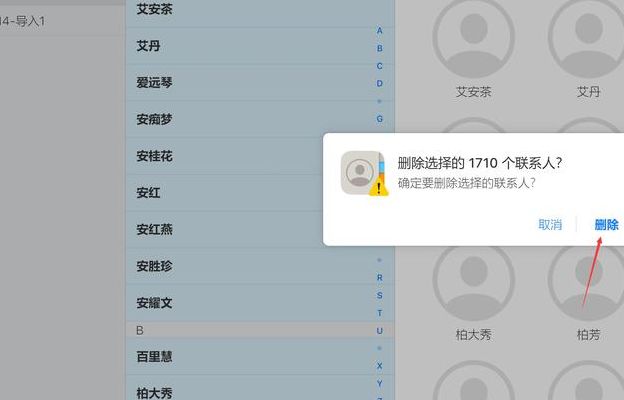Jump to letter X in index
The width and height of the screenshot is (624, 400).
[380, 366]
